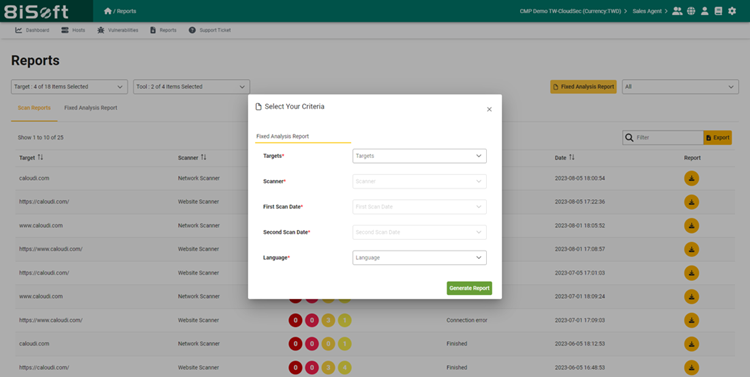This screenshot has height=377, width=750.
Task: Click Finished status for 2023-06-05 18:12:53
Action: tap(457, 344)
